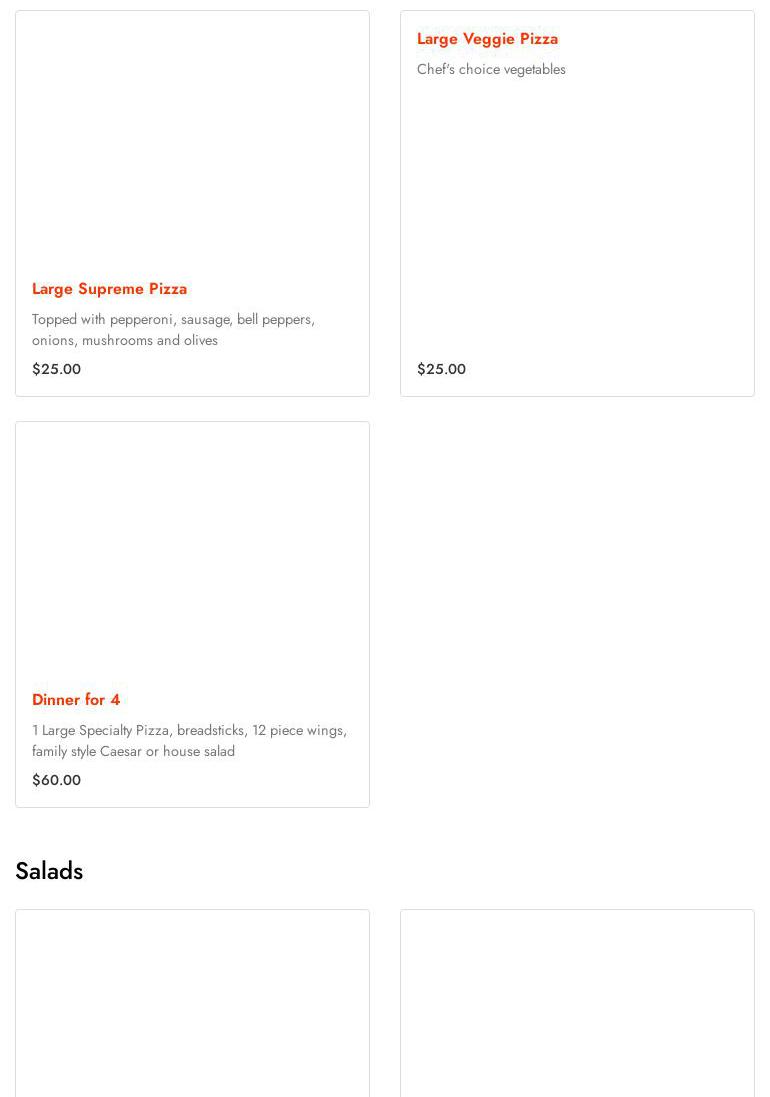Screen dimensions: 770x1097
Task: Open the Large Supreme Pizza title link
Action: pyautogui.click(x=109, y=288)
